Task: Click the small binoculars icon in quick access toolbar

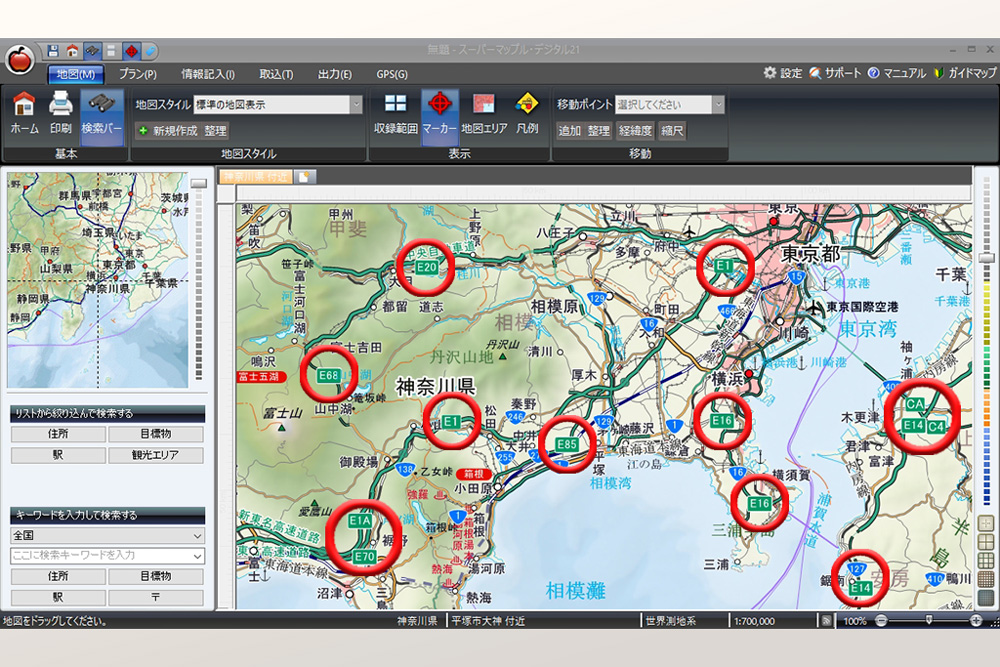Action: [x=92, y=51]
